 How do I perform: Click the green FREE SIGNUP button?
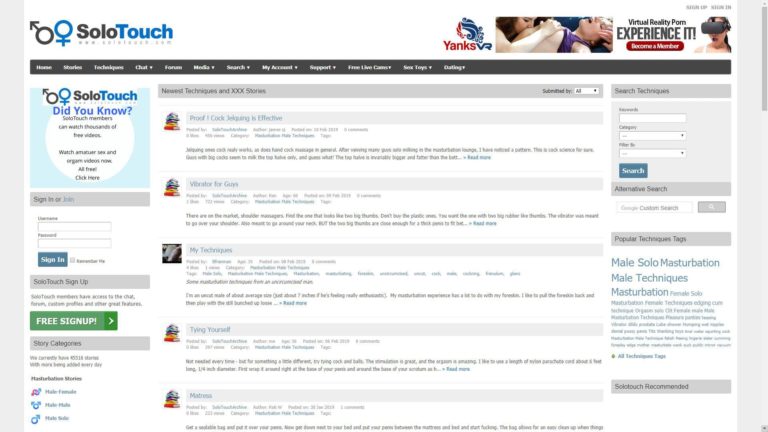(x=73, y=321)
